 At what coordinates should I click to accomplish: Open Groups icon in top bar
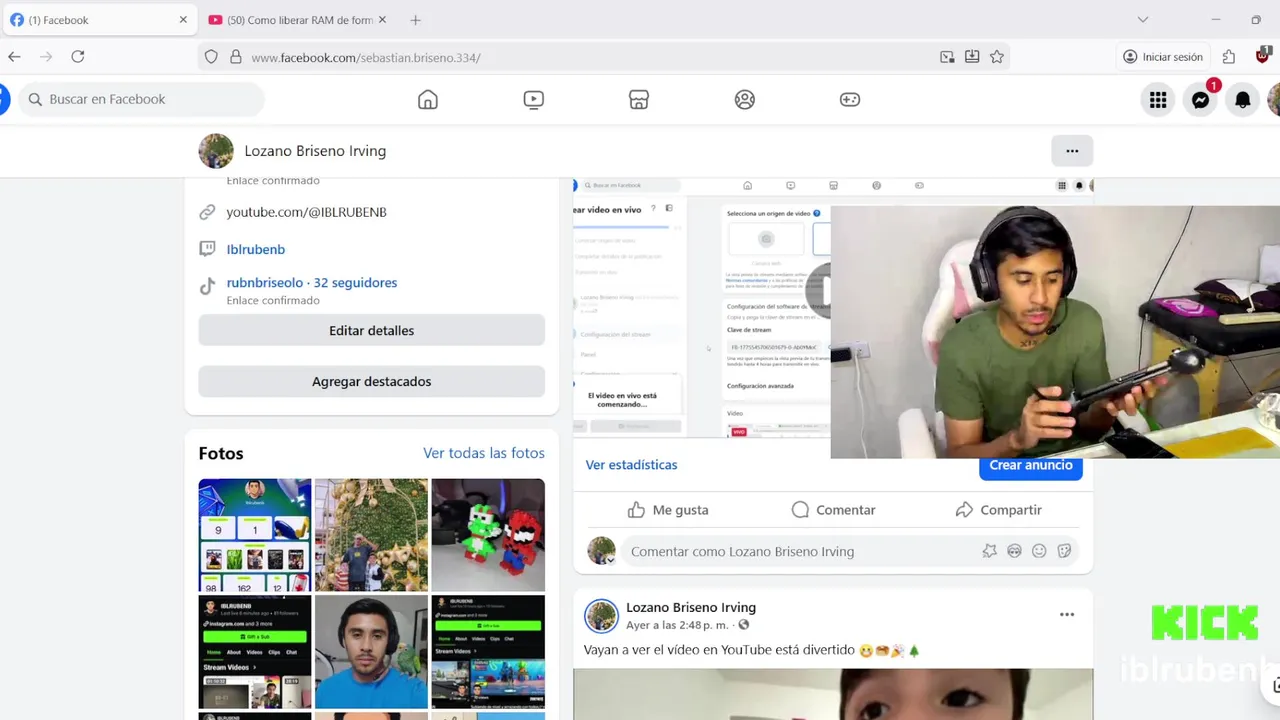tap(745, 99)
